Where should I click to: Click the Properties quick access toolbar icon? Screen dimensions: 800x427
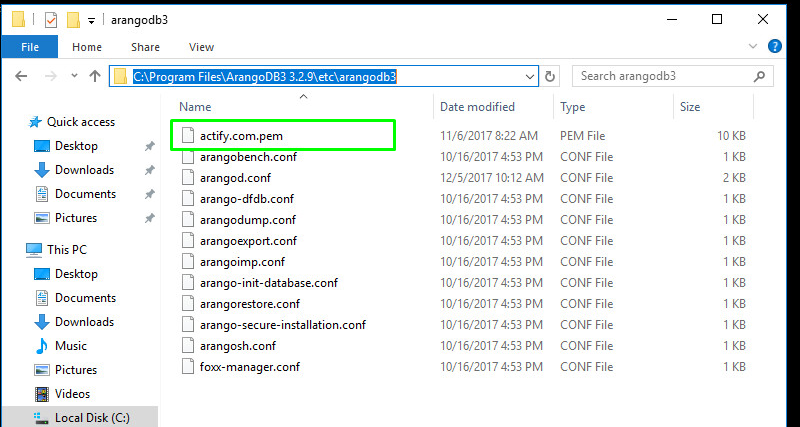pos(51,20)
